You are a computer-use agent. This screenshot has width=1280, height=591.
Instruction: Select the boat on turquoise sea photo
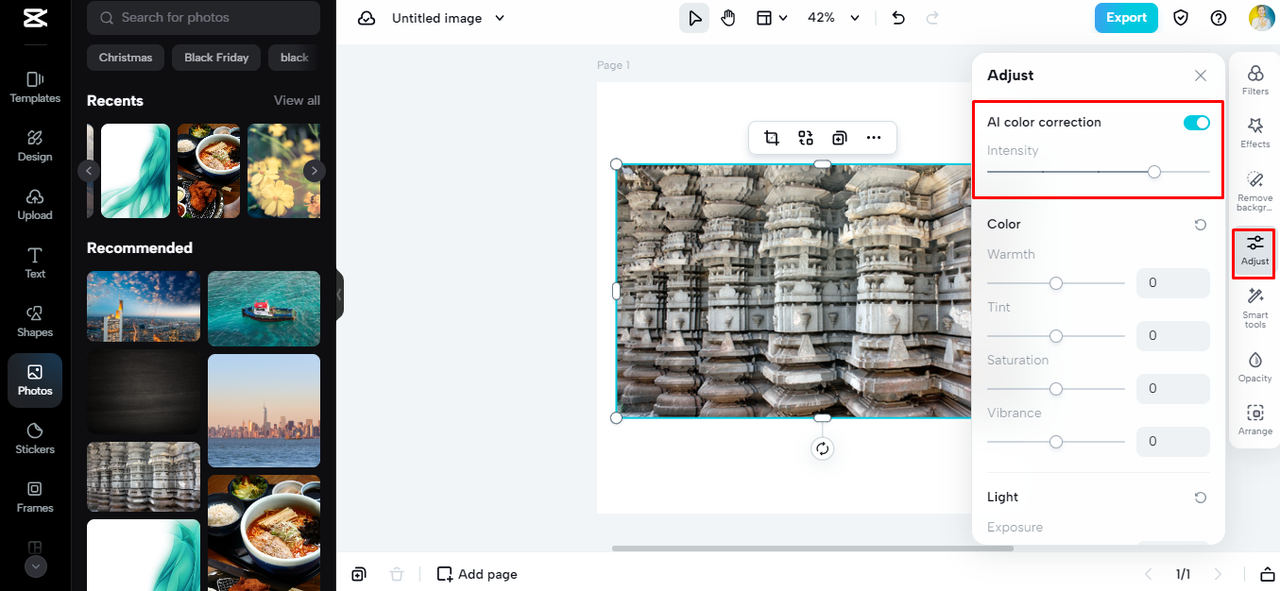pyautogui.click(x=264, y=309)
